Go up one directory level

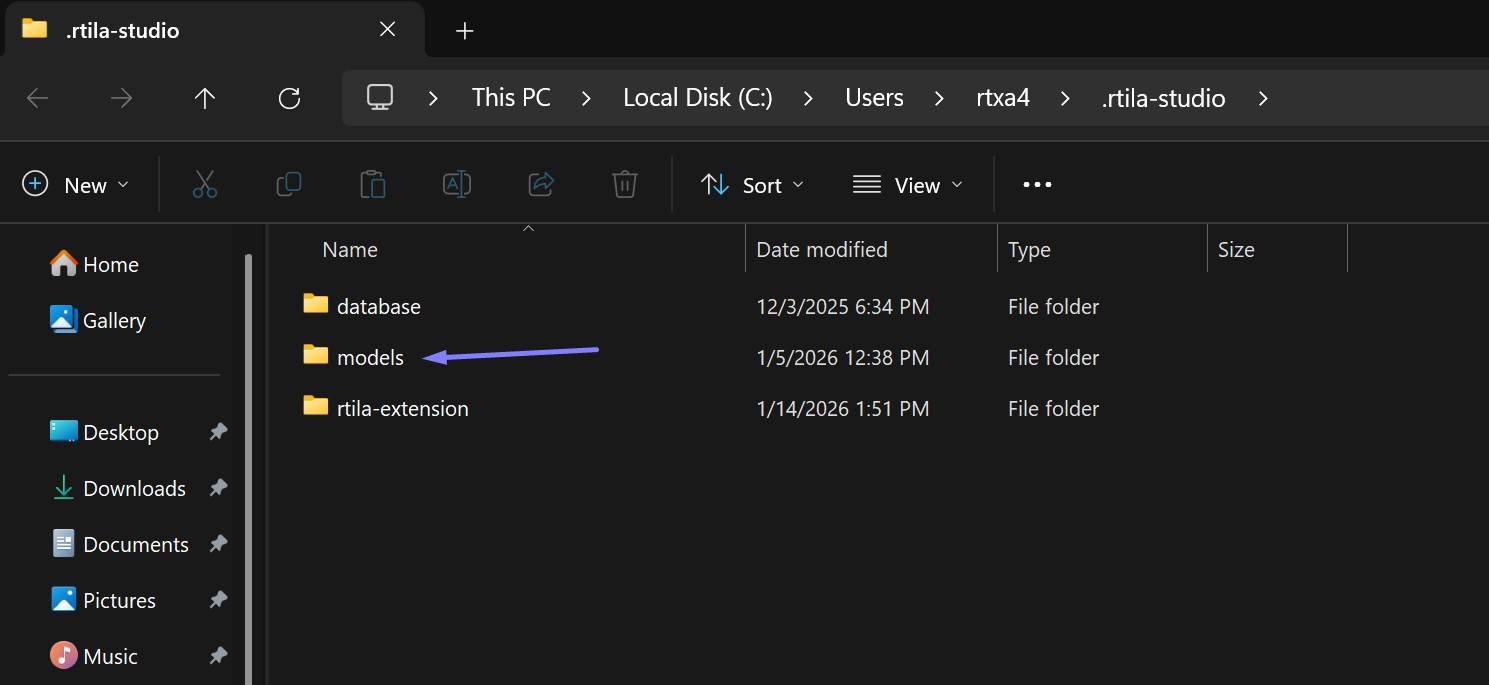pyautogui.click(x=205, y=98)
